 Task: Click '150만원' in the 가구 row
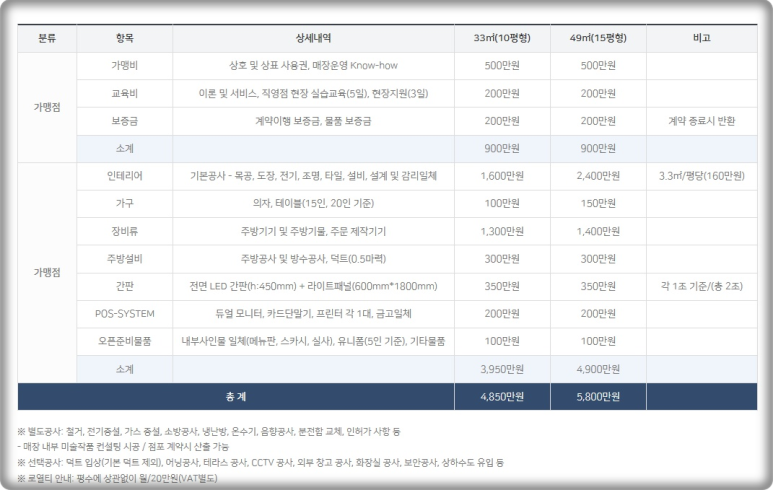(598, 204)
